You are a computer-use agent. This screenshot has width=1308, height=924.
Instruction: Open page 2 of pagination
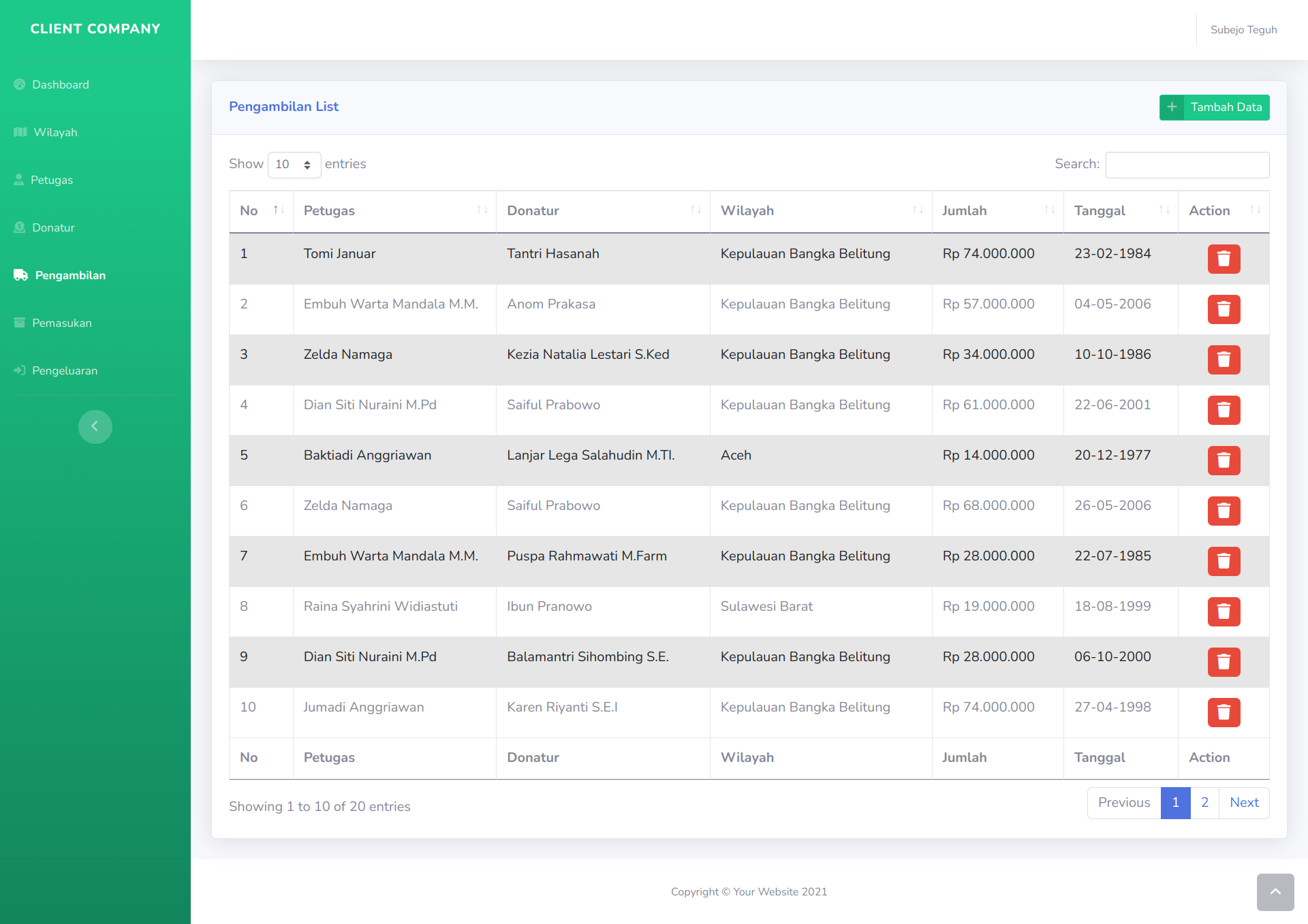pos(1204,803)
